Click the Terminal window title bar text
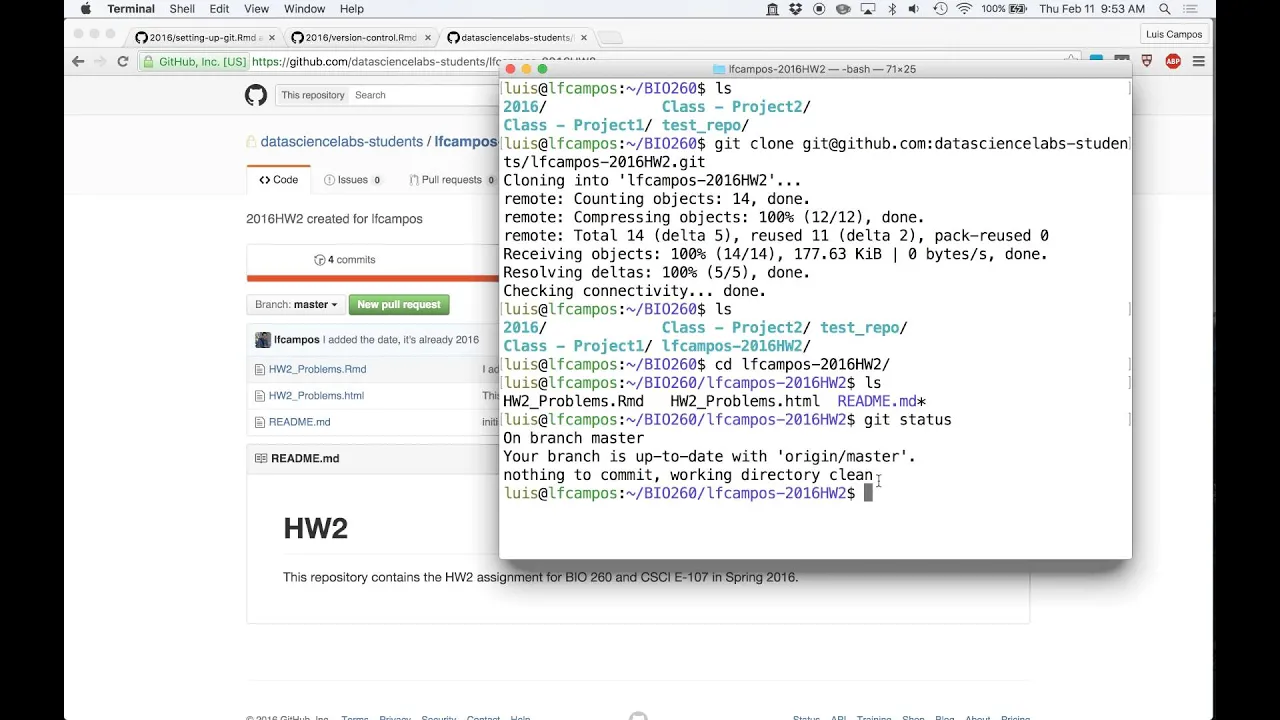 tap(822, 69)
